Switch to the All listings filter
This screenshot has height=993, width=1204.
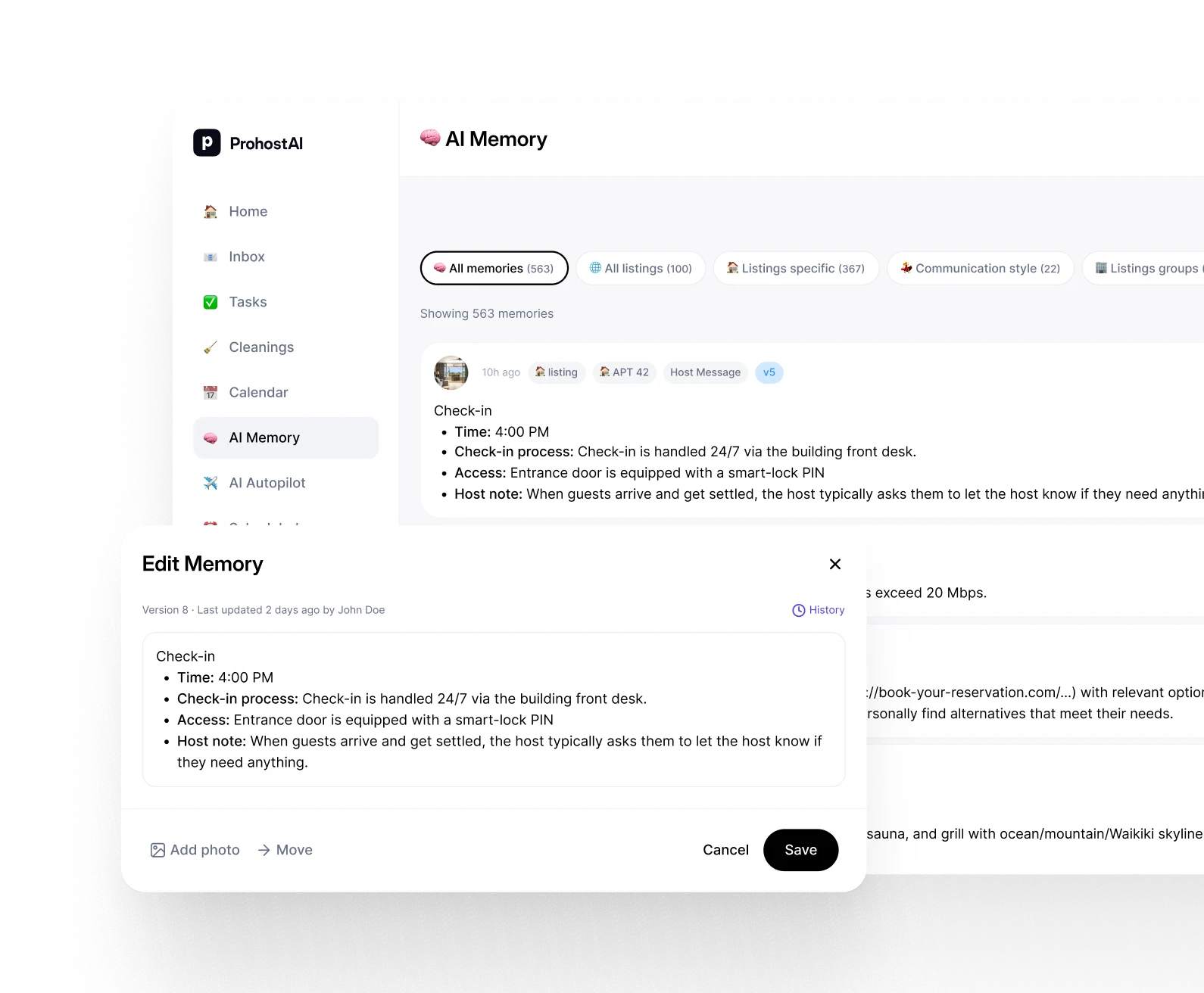[x=641, y=268]
